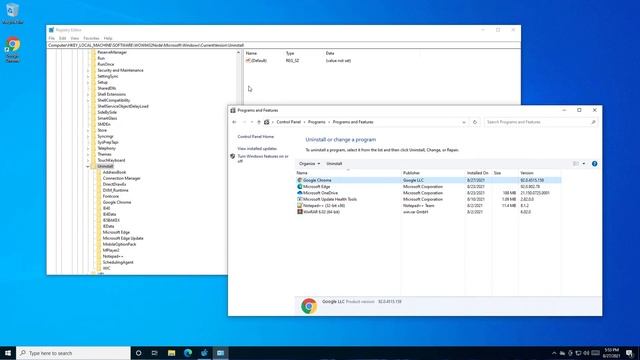Select the Microsoft Update Health Tools icon

coord(300,199)
